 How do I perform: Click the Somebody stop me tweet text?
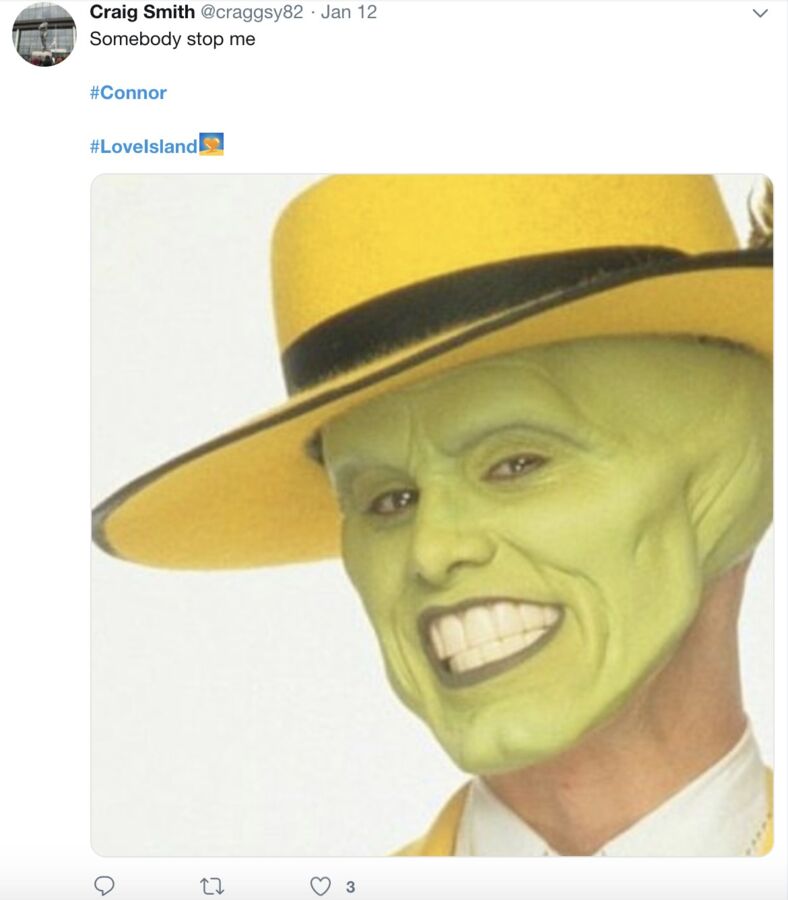tap(172, 39)
